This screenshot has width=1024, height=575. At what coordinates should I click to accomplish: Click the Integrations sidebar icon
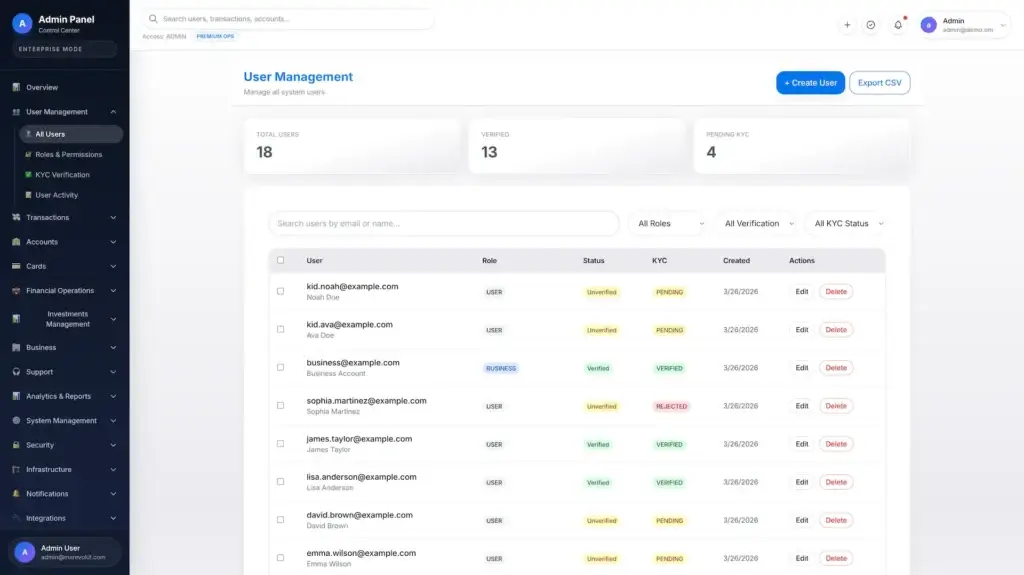pyautogui.click(x=16, y=518)
